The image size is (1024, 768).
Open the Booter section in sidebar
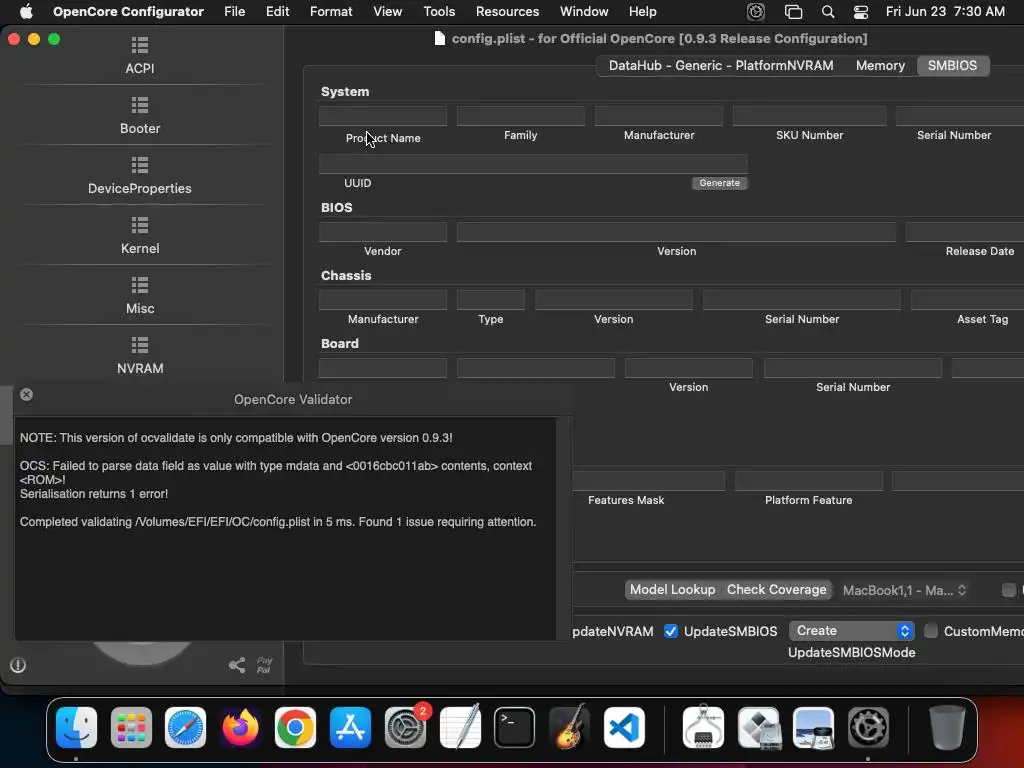tap(140, 116)
